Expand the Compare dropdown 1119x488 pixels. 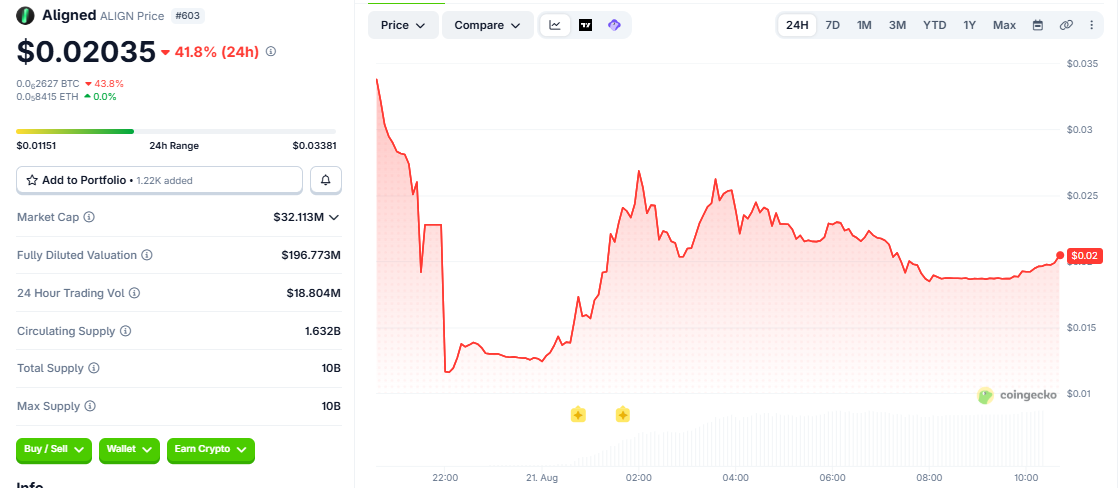point(487,25)
